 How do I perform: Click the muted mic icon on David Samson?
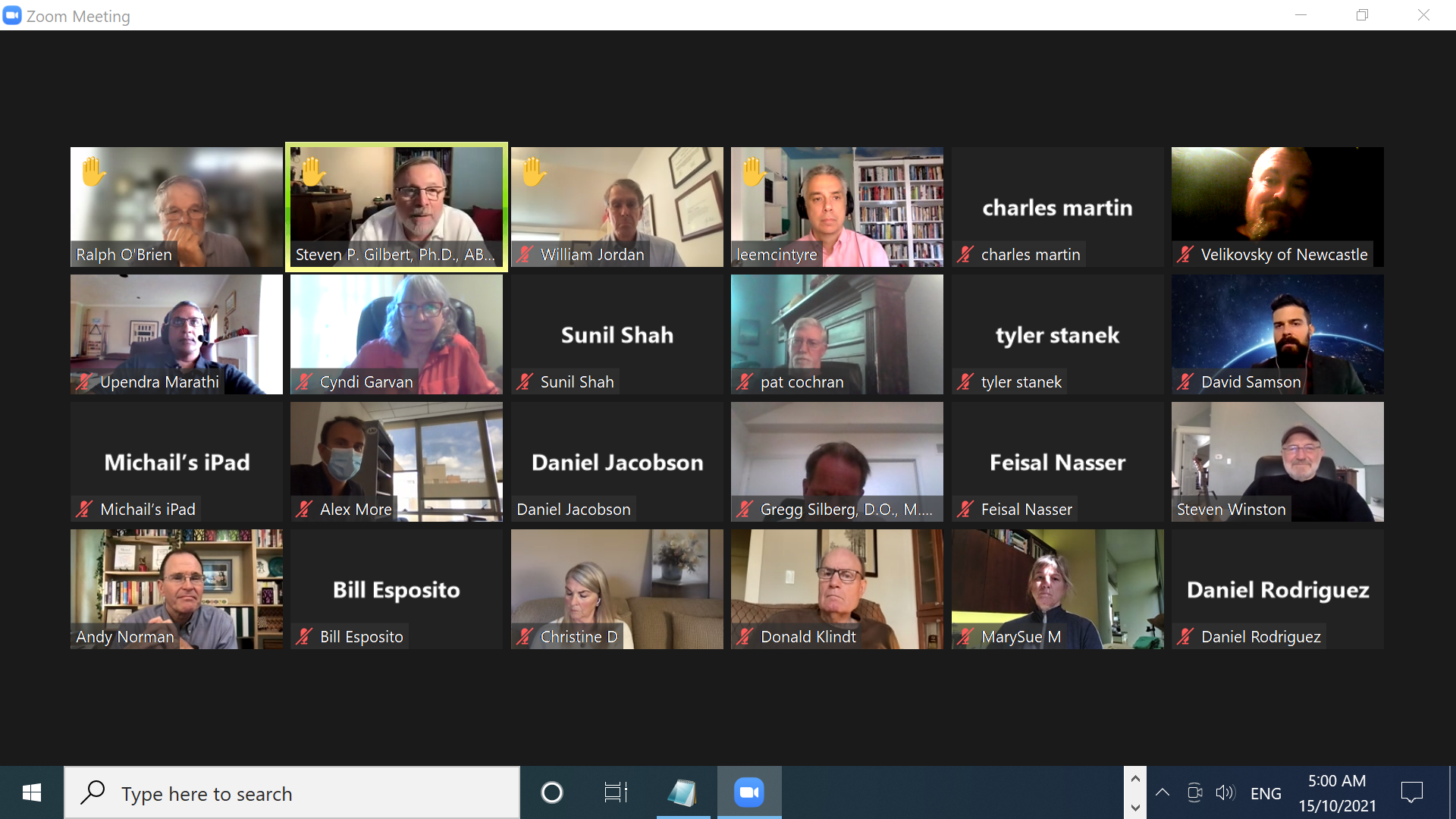[1185, 382]
